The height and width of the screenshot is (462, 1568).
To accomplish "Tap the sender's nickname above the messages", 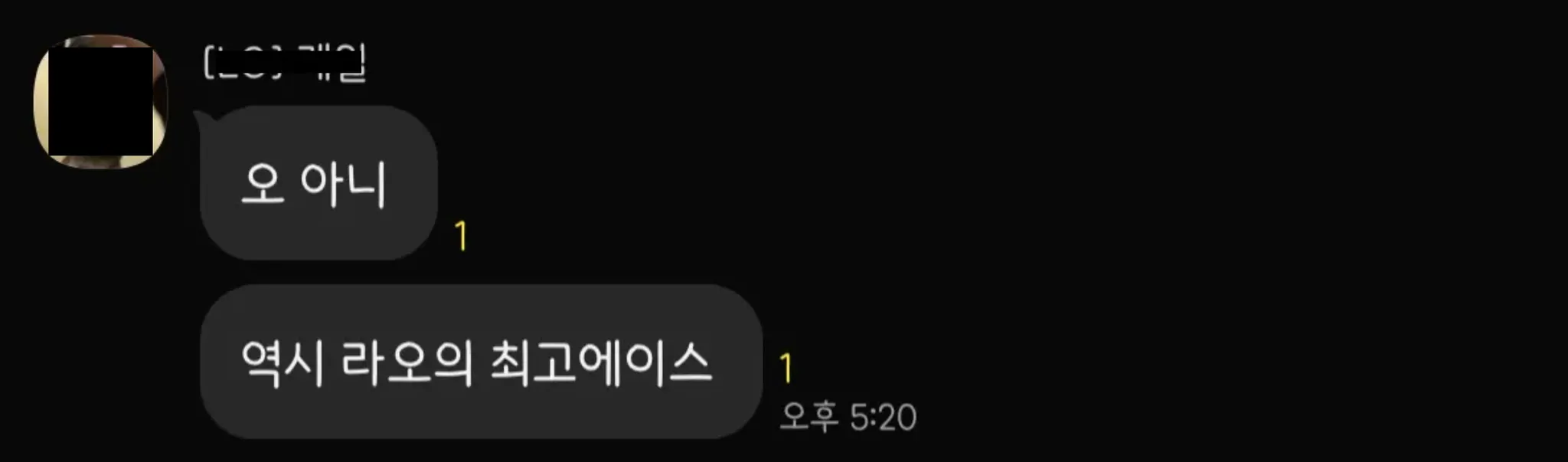I will pos(285,63).
